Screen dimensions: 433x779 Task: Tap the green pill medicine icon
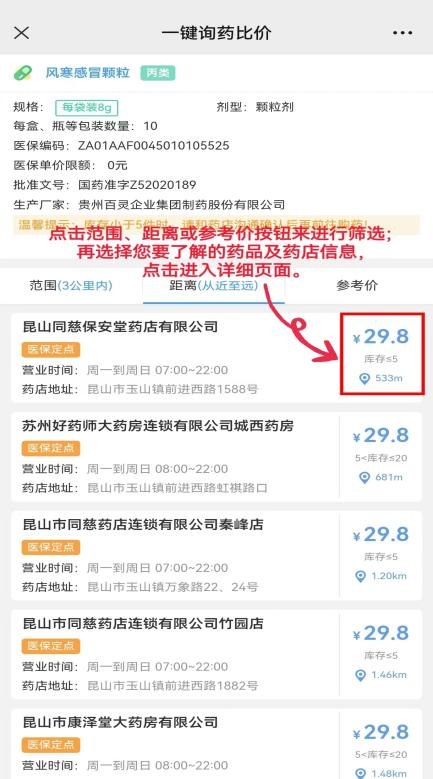pos(23,74)
